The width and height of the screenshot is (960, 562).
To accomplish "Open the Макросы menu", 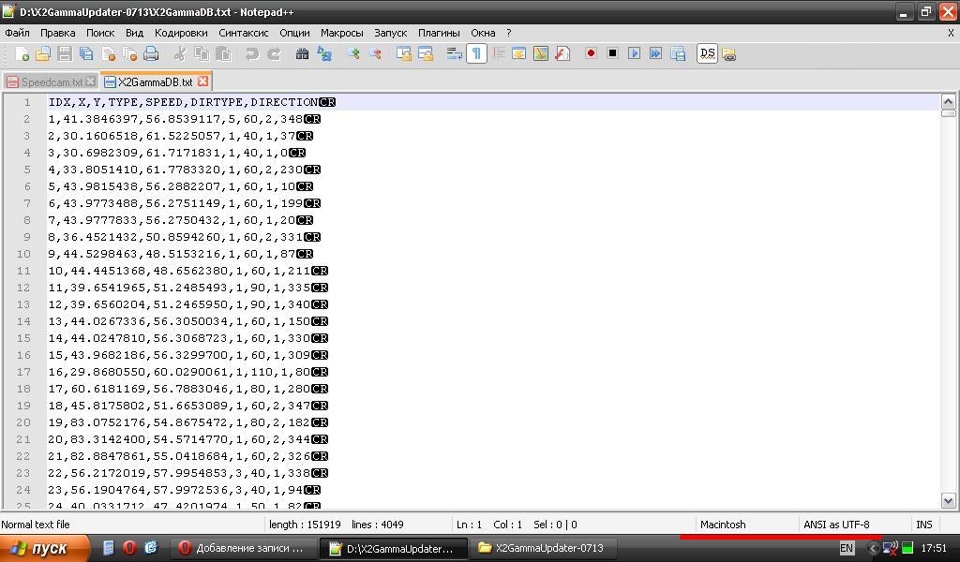I will click(x=342, y=33).
